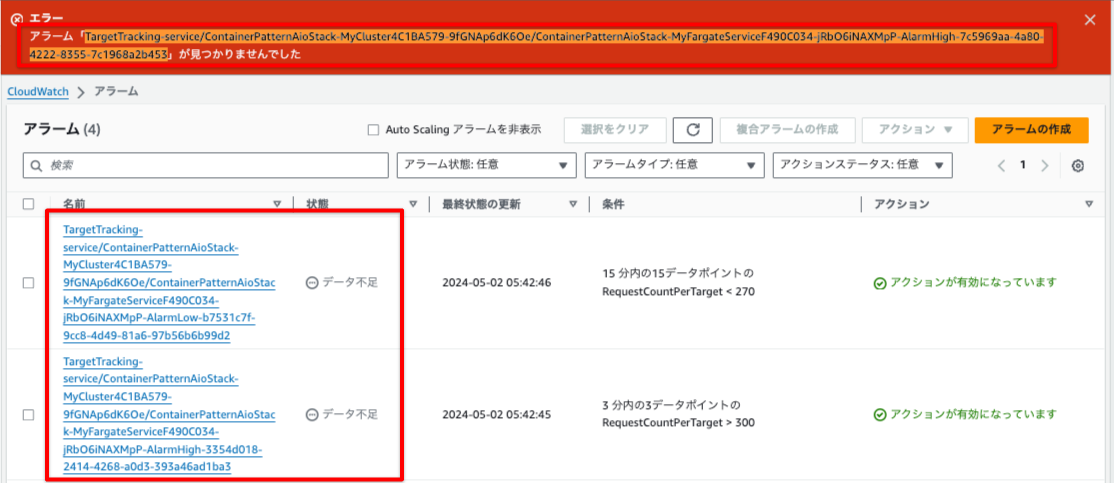Click the アラーム (4) heading
1114x483 pixels.
tap(63, 129)
